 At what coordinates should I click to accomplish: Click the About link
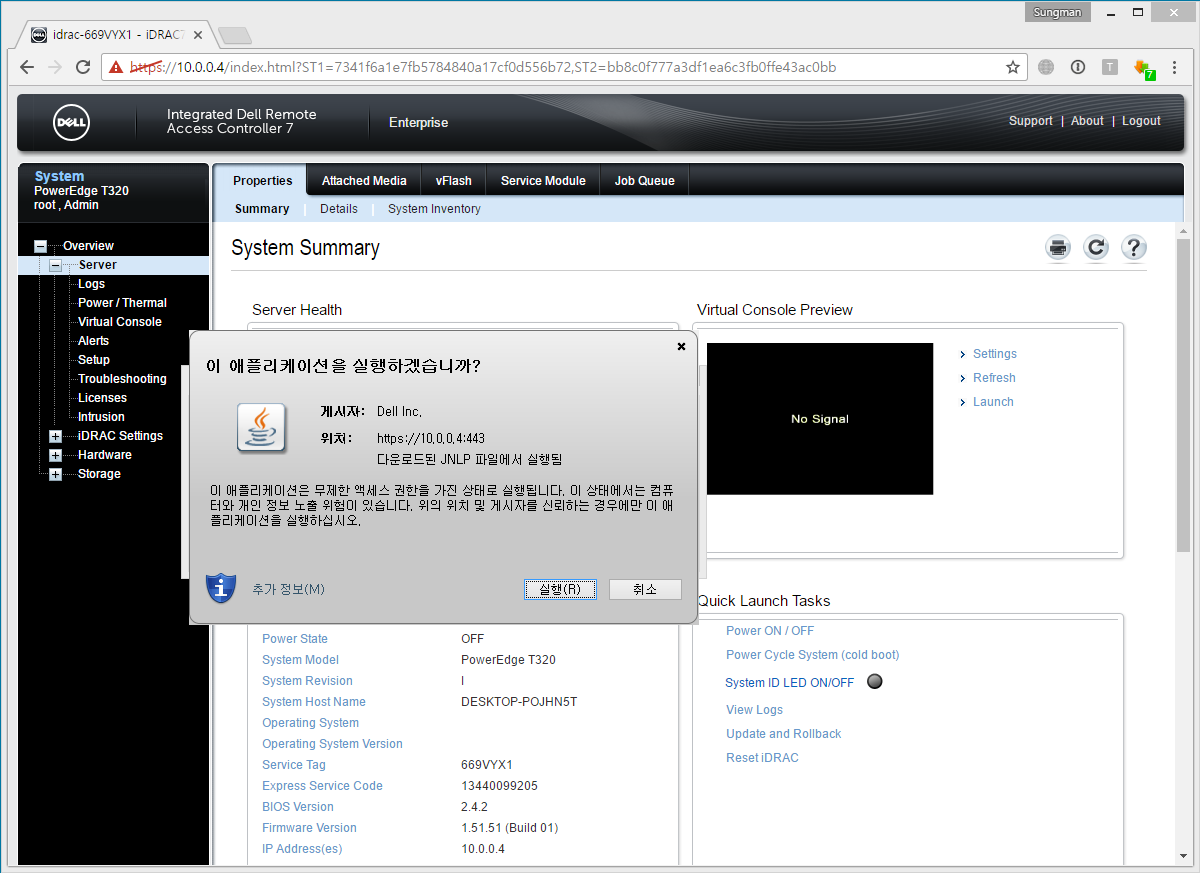[x=1087, y=121]
